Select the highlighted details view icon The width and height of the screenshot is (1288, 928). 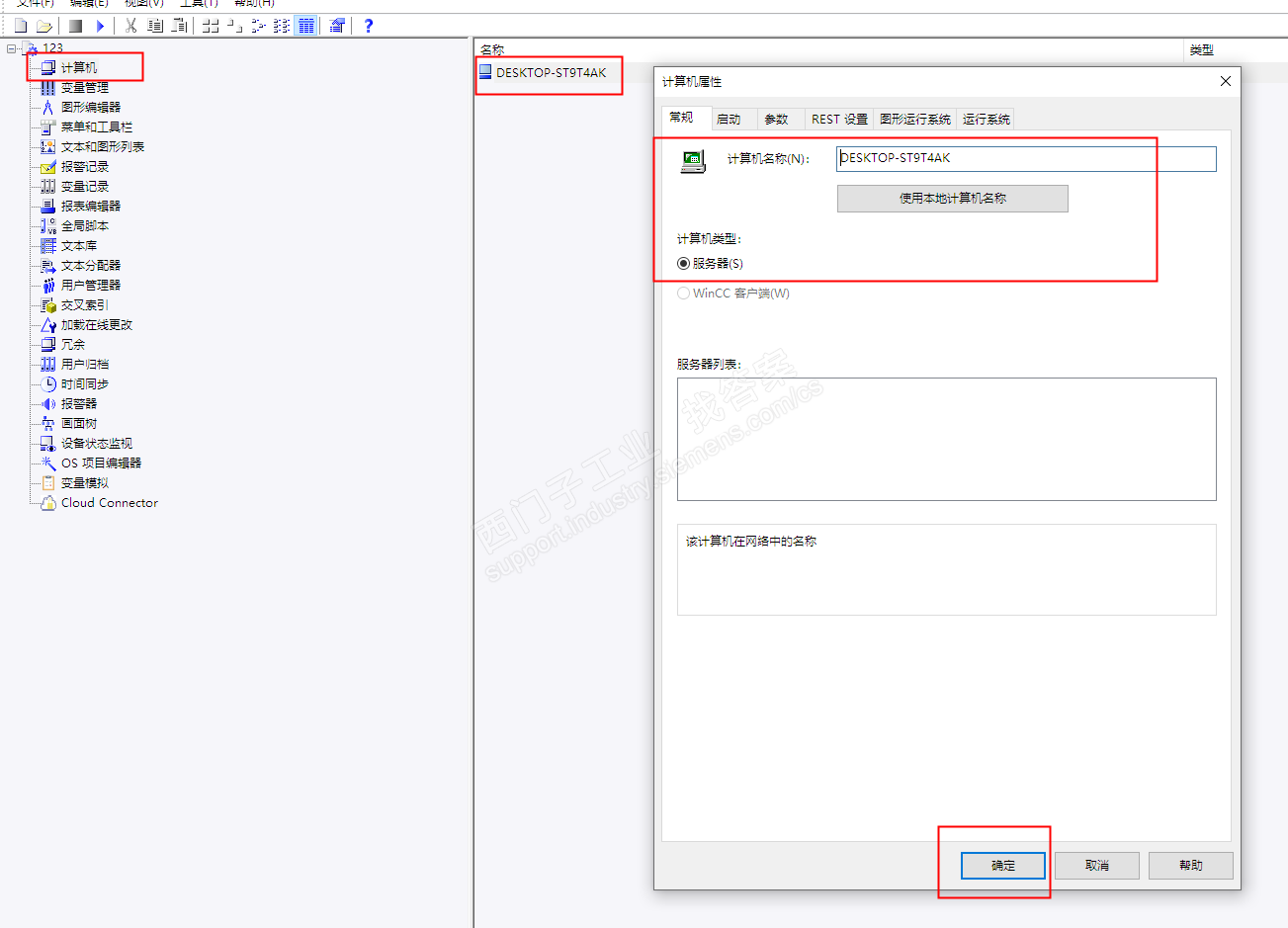(306, 26)
